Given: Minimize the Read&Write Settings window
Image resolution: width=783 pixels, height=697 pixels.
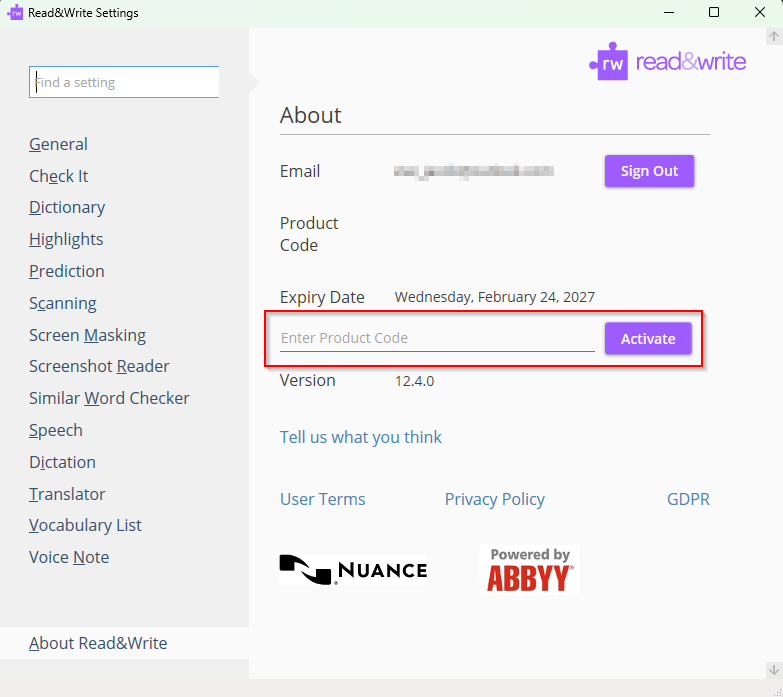Looking at the screenshot, I should [x=669, y=12].
